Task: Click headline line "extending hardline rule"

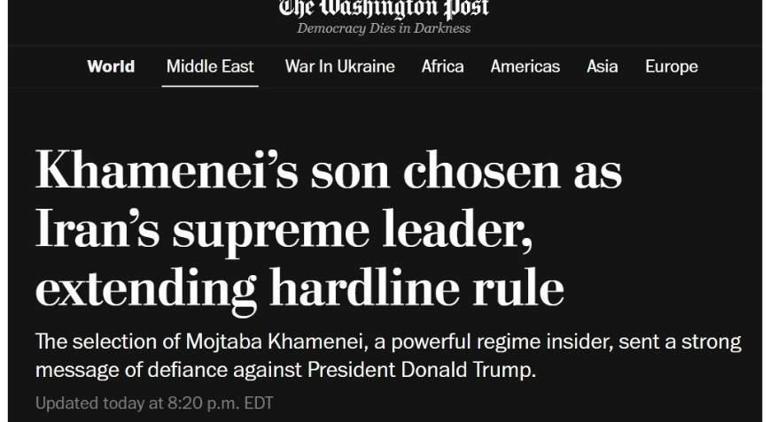Action: click(x=300, y=288)
